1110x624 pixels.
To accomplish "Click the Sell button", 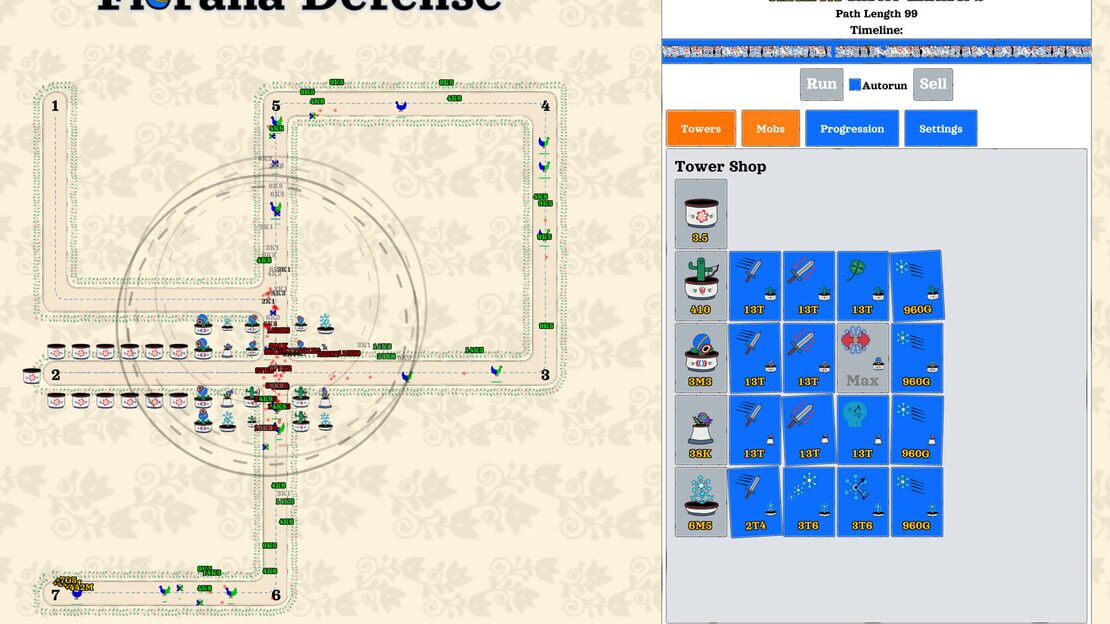I will point(932,84).
